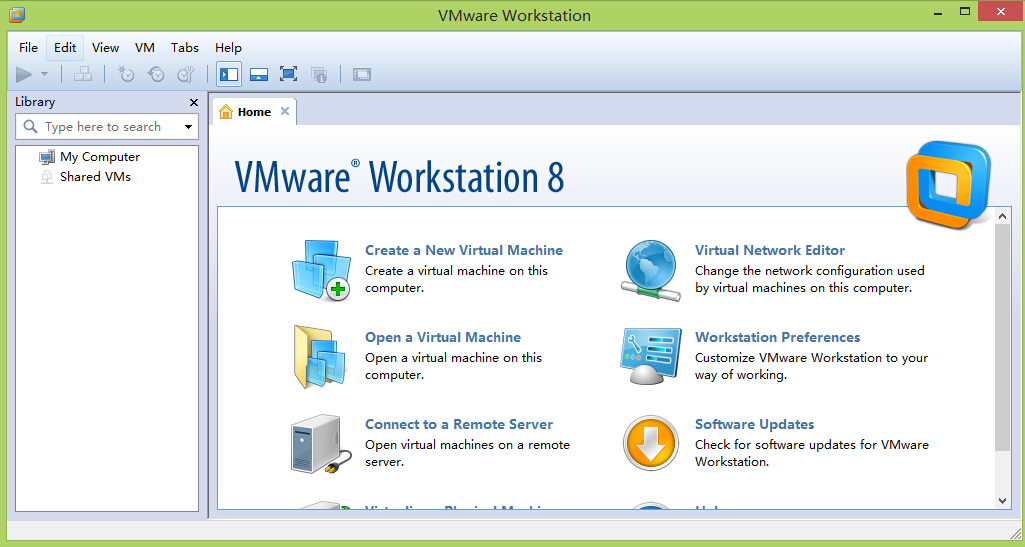Click 'Open virtual machines on a remote server.' text
1025x547 pixels.
click(467, 453)
